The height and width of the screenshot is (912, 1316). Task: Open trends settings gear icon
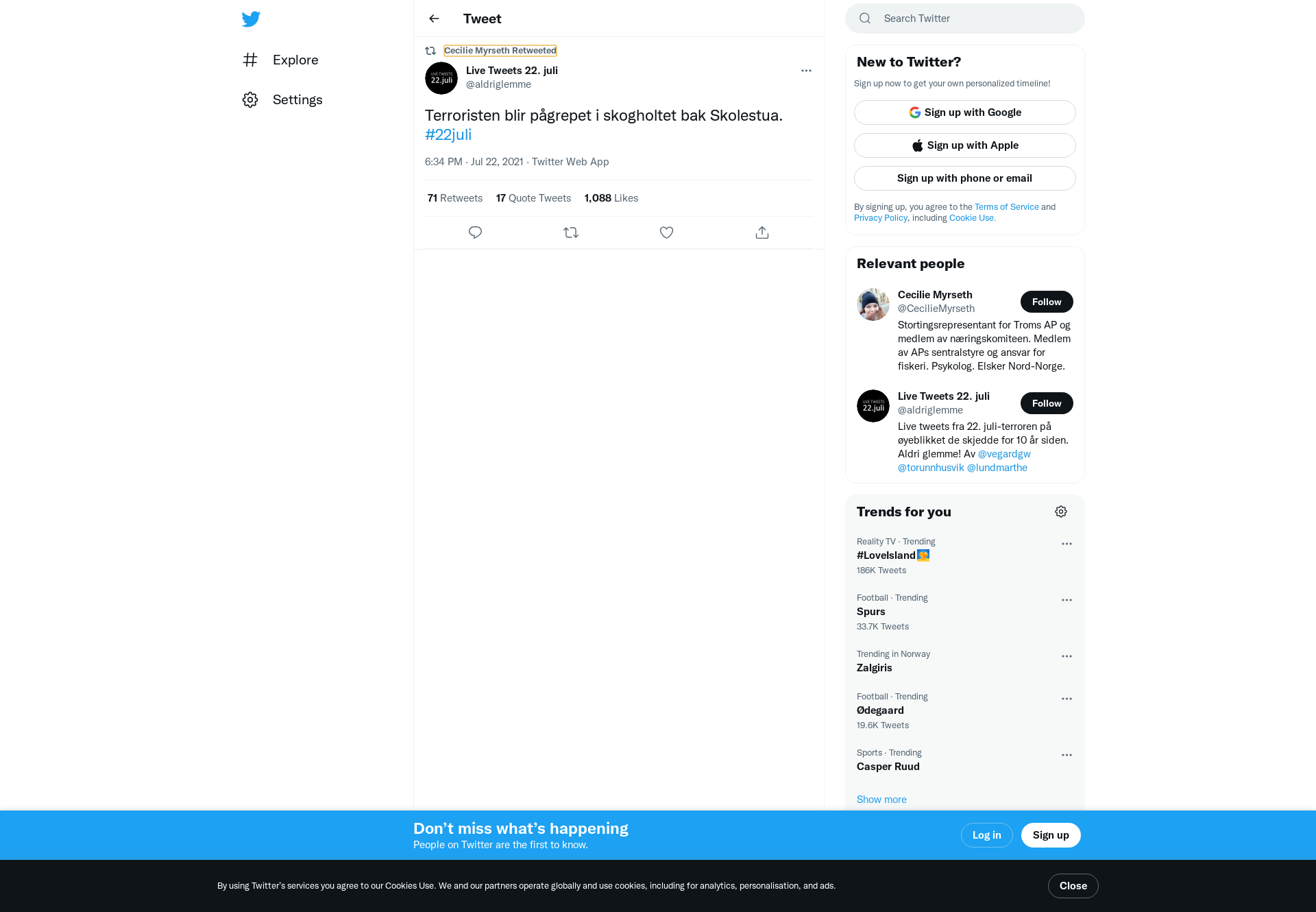1061,512
